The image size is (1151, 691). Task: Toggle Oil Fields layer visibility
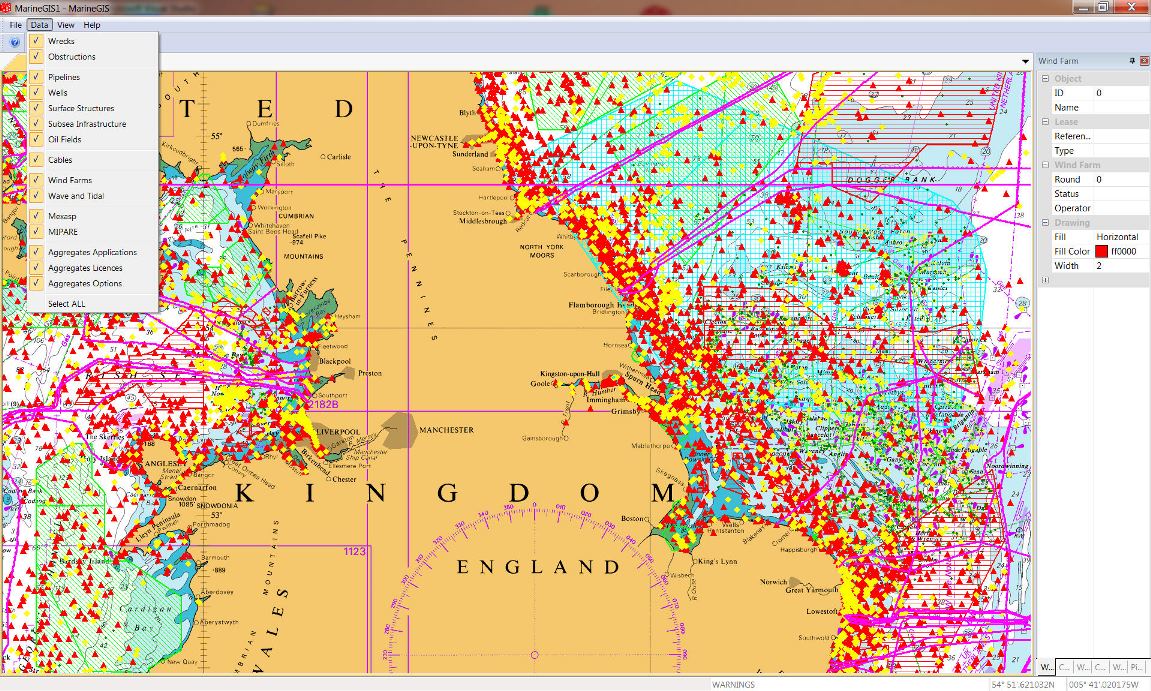point(36,139)
